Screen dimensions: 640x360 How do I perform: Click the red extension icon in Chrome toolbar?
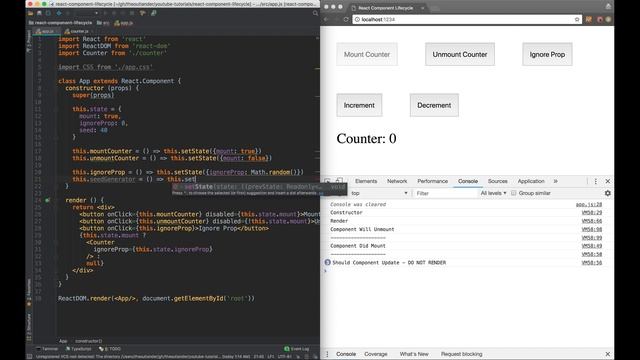[x=600, y=19]
